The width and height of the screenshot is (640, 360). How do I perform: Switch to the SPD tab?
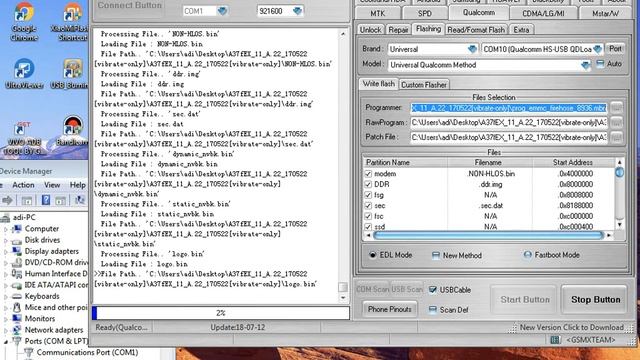(x=424, y=13)
